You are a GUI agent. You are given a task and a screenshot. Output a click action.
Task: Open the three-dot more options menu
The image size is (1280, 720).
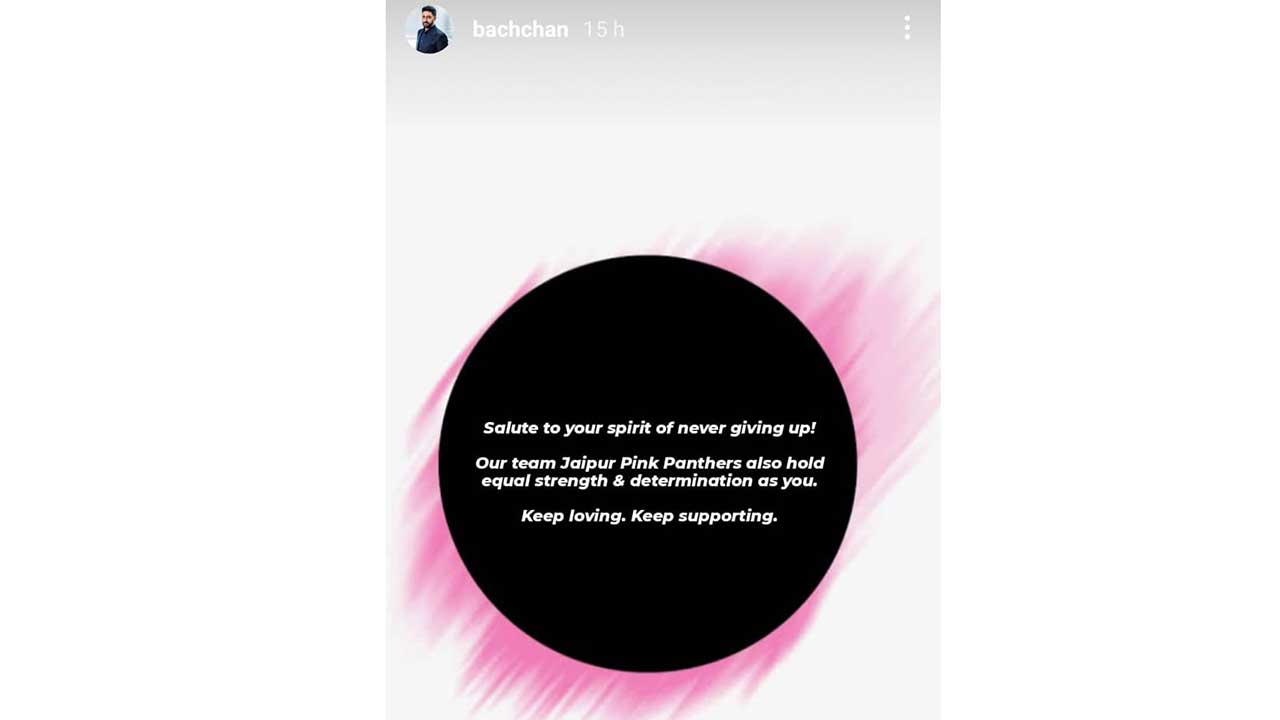907,28
